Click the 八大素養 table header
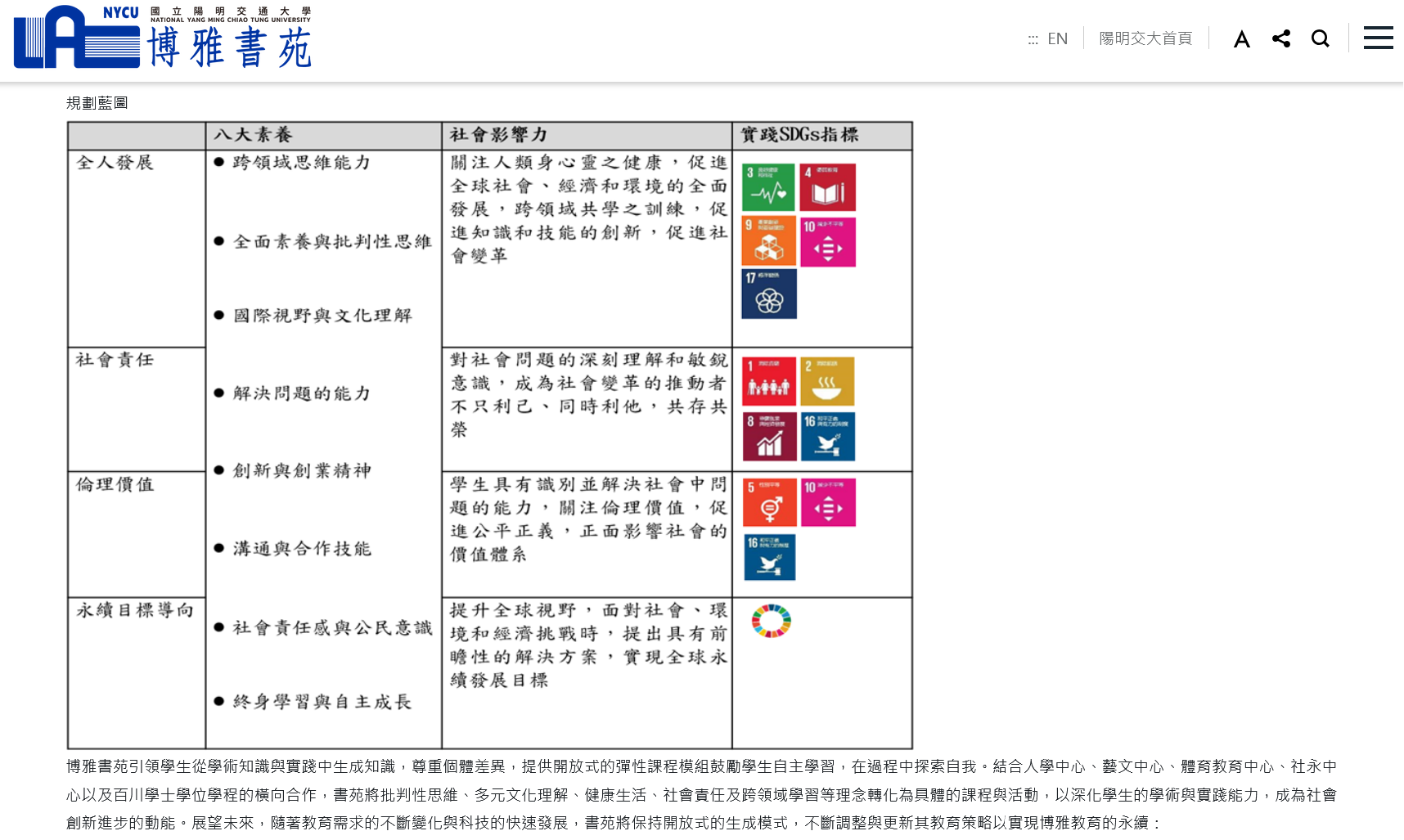This screenshot has width=1404, height=840. (253, 135)
